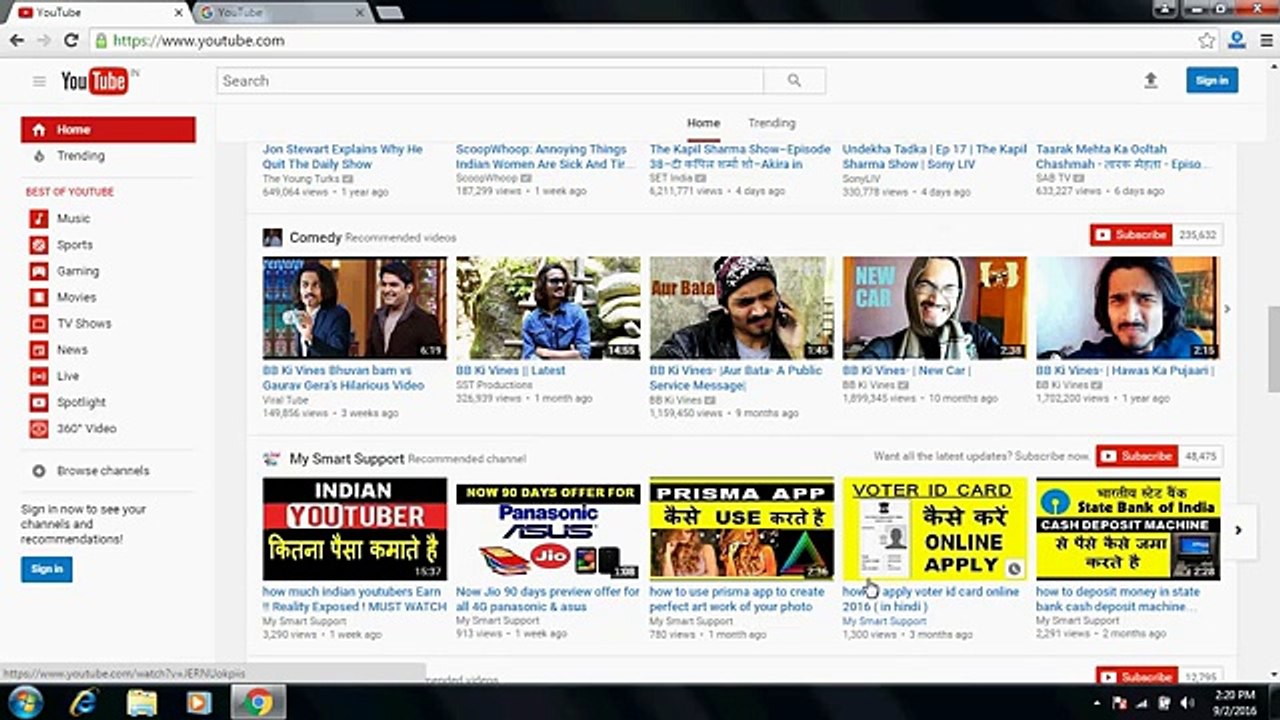This screenshot has width=1280, height=720.
Task: Click the page vertical scrollbar thumb
Action: pyautogui.click(x=1273, y=350)
